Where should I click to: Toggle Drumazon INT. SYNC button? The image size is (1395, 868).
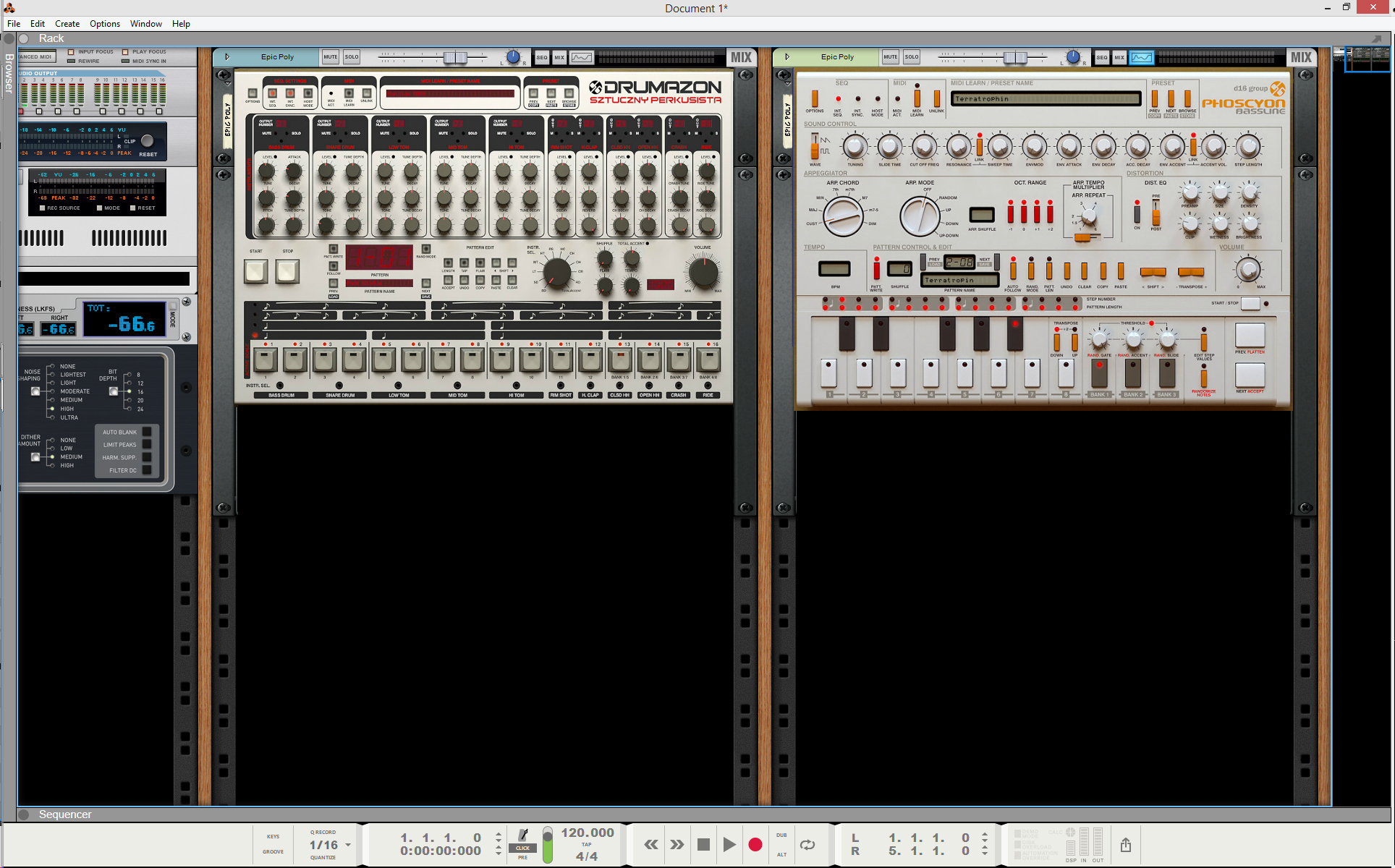290,93
